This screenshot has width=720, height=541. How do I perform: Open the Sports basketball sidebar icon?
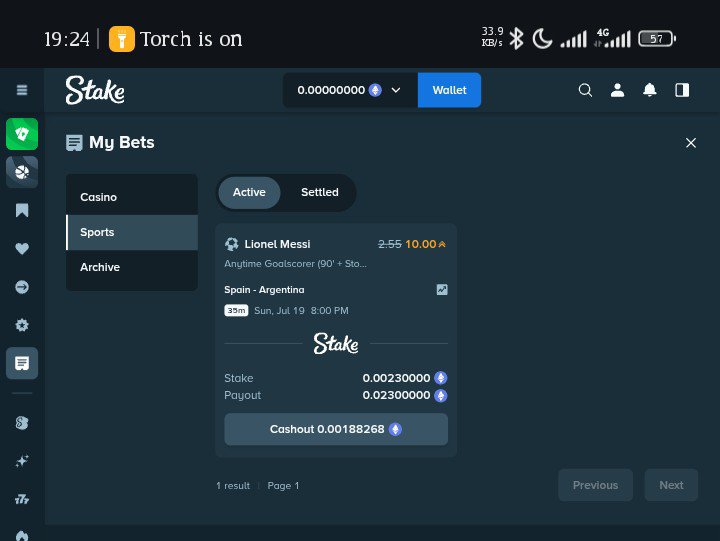pyautogui.click(x=22, y=172)
